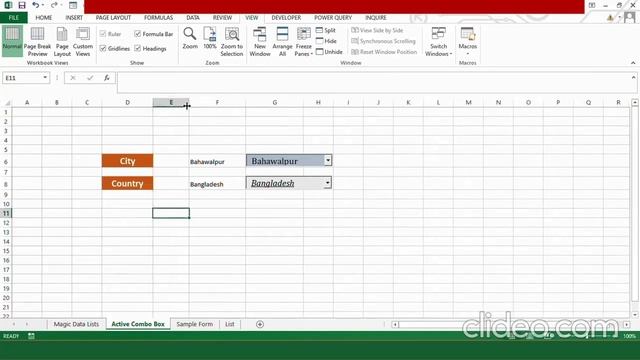Select the orange Country label cell
Viewport: 640px width, 360px height.
click(x=127, y=183)
